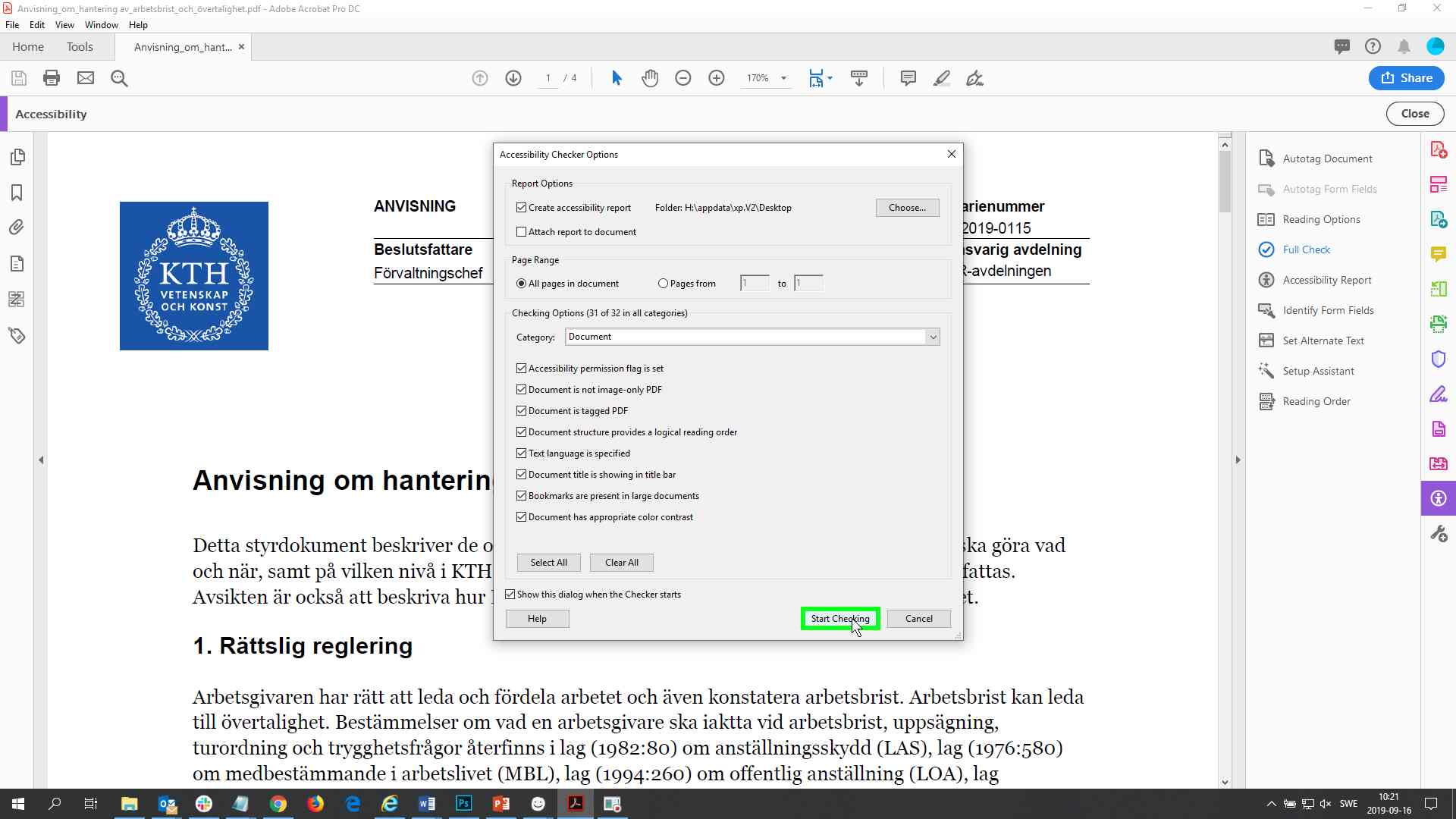Screen dimensions: 1456x819
Task: Toggle Create accessibility report checkbox
Action: pos(521,208)
